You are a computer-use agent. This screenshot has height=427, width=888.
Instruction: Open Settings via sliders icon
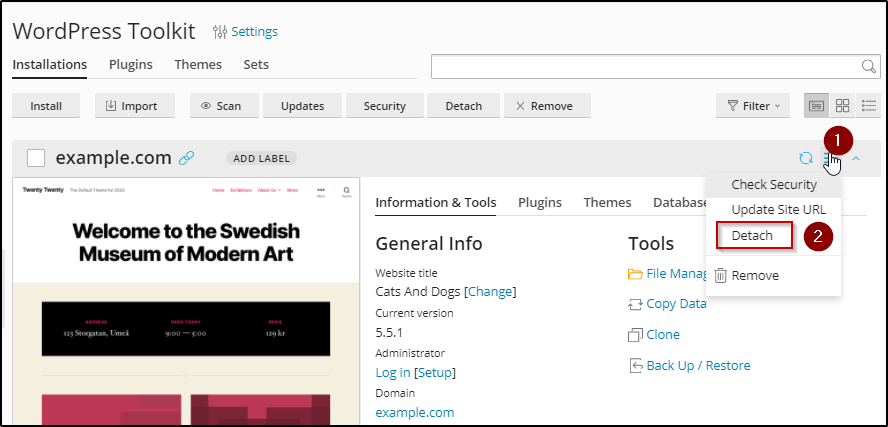(x=220, y=32)
